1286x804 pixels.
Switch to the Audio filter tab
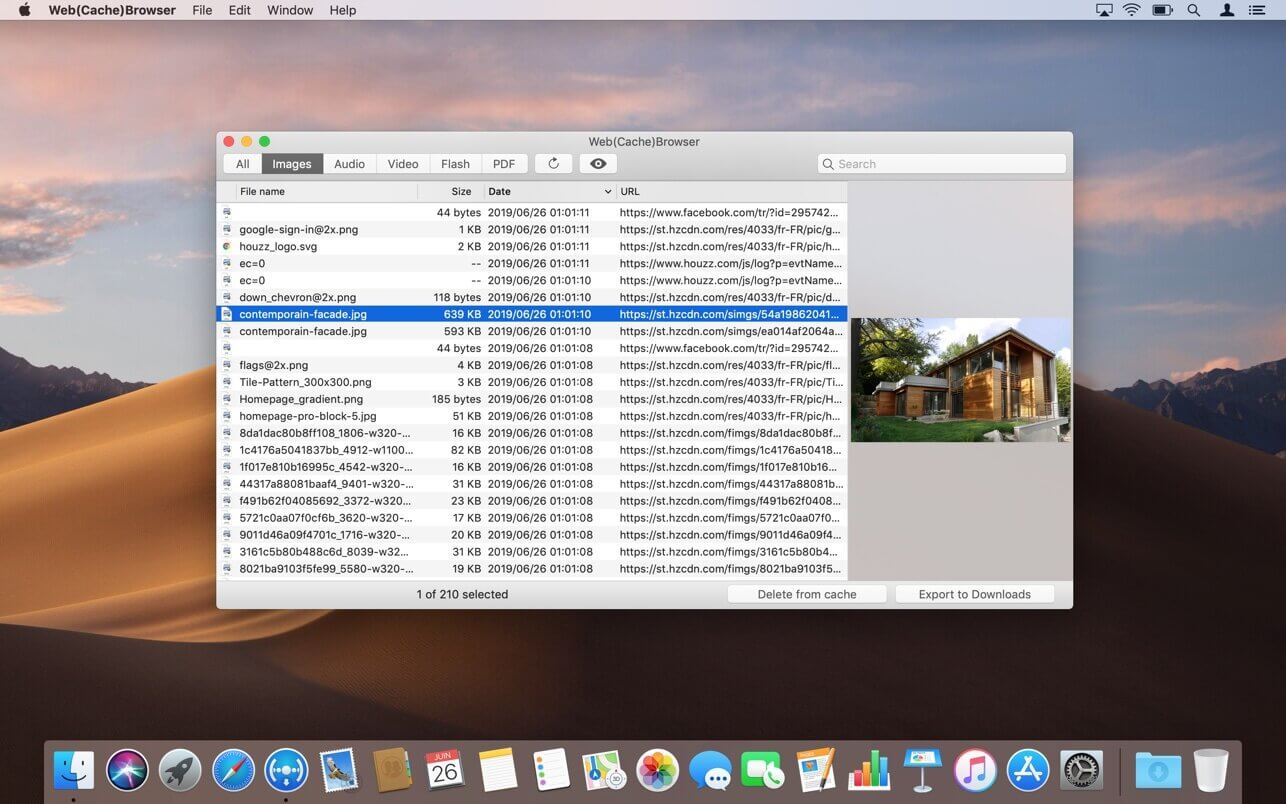click(349, 164)
